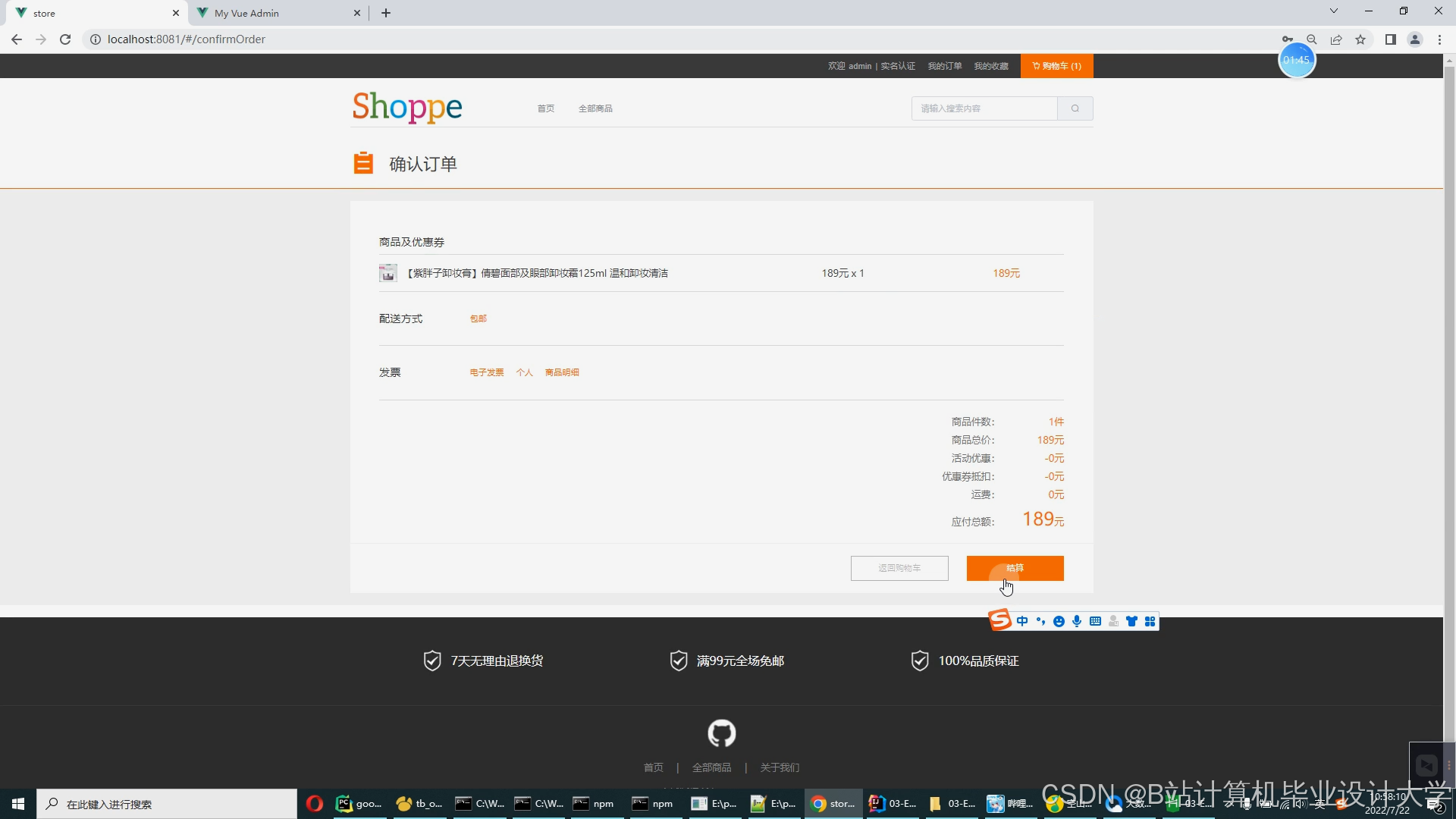Click into the product search field

(984, 108)
